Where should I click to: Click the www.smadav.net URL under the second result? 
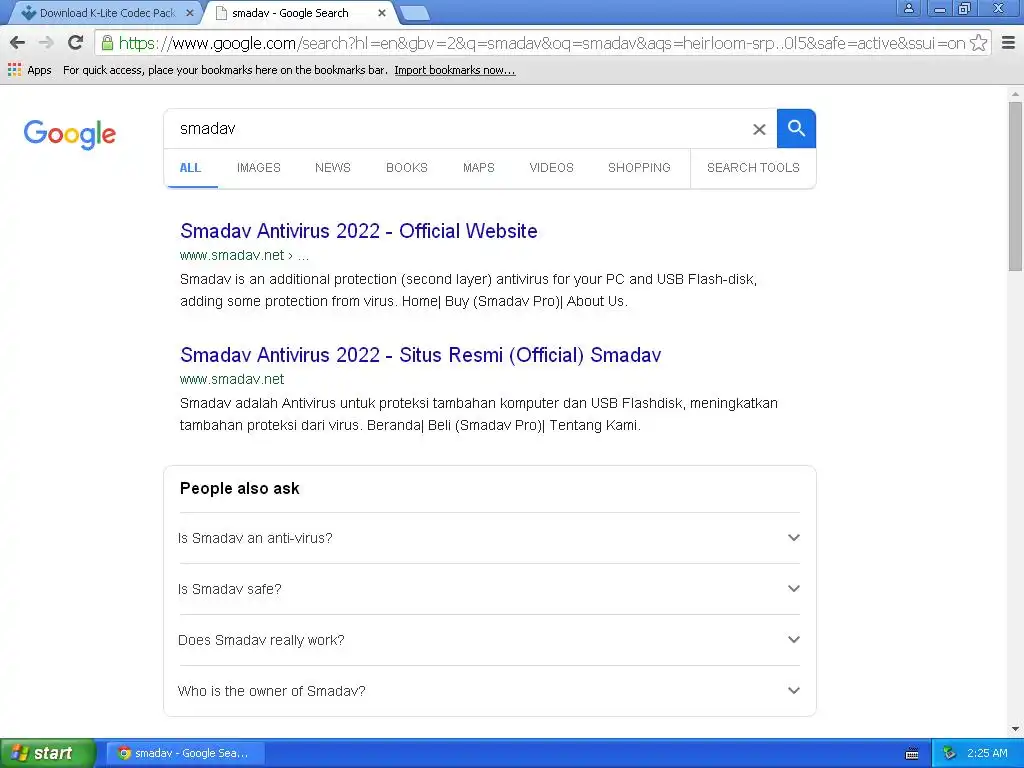click(x=232, y=379)
